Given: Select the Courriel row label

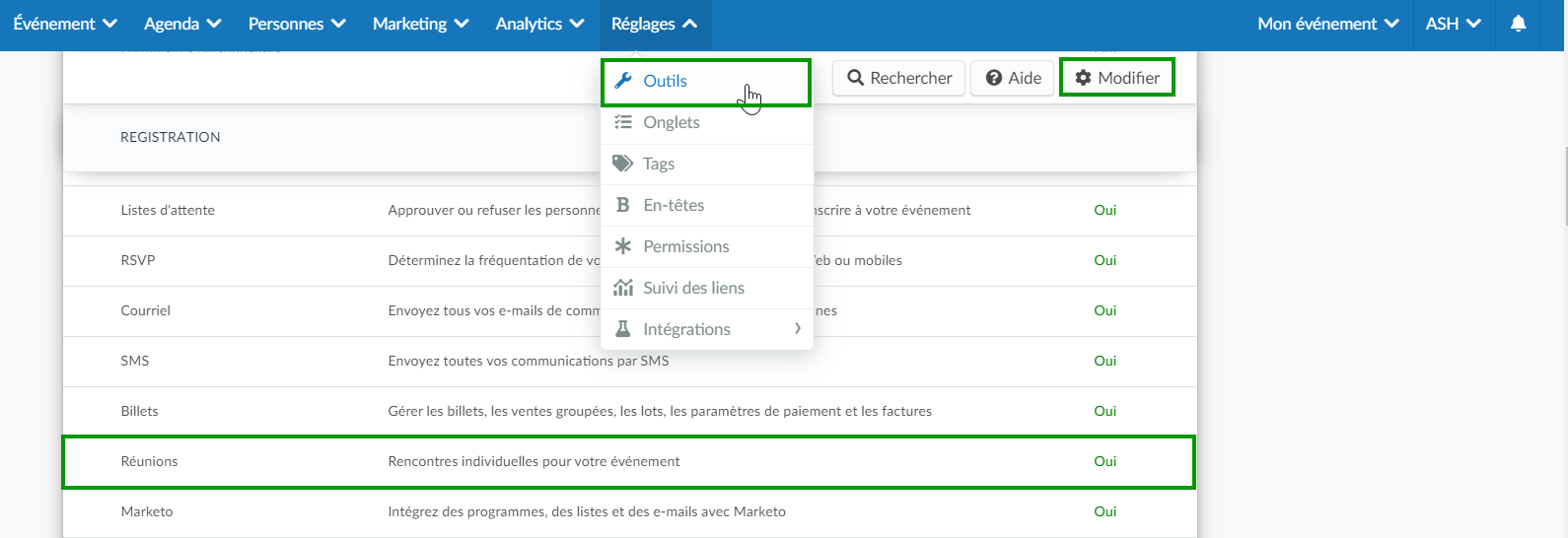Looking at the screenshot, I should click(x=146, y=310).
